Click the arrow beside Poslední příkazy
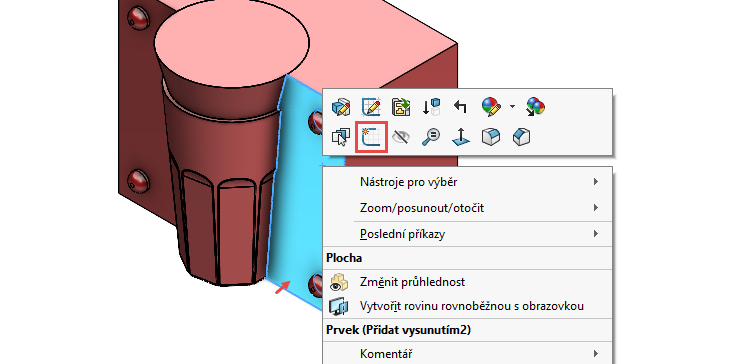The width and height of the screenshot is (750, 364). (596, 233)
